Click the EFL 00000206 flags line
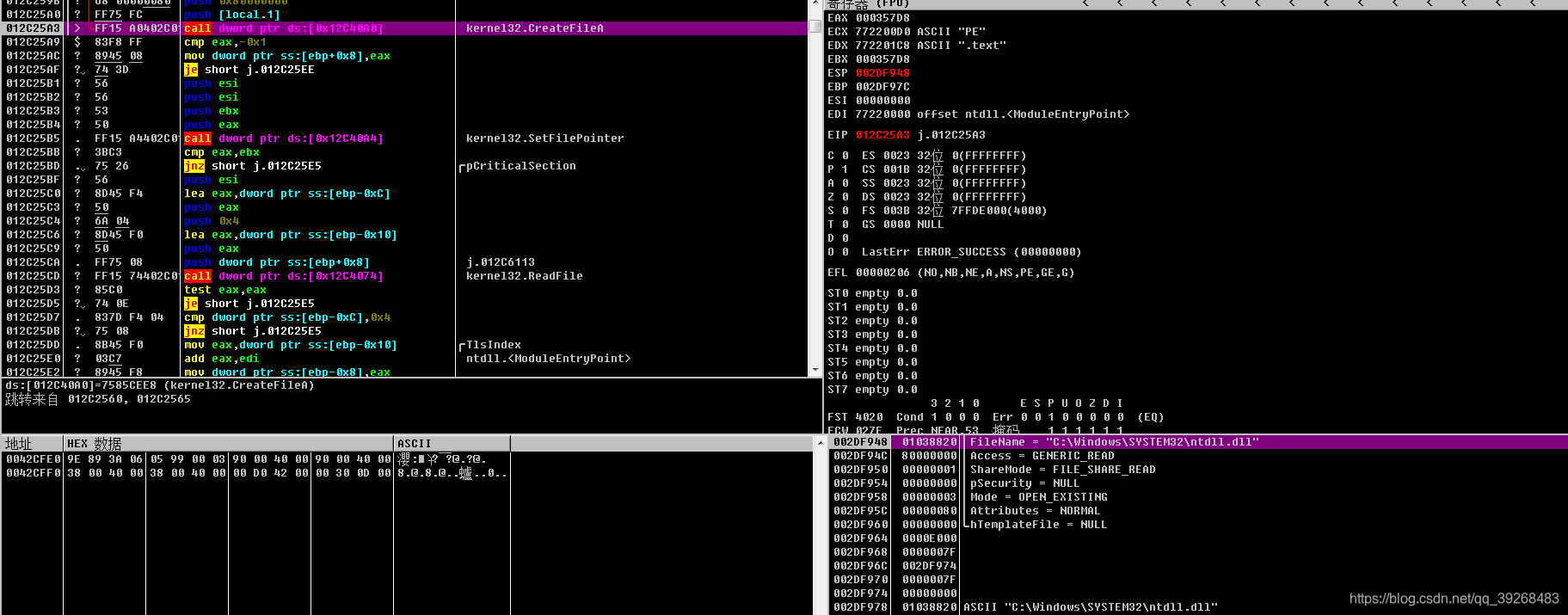 tap(951, 273)
